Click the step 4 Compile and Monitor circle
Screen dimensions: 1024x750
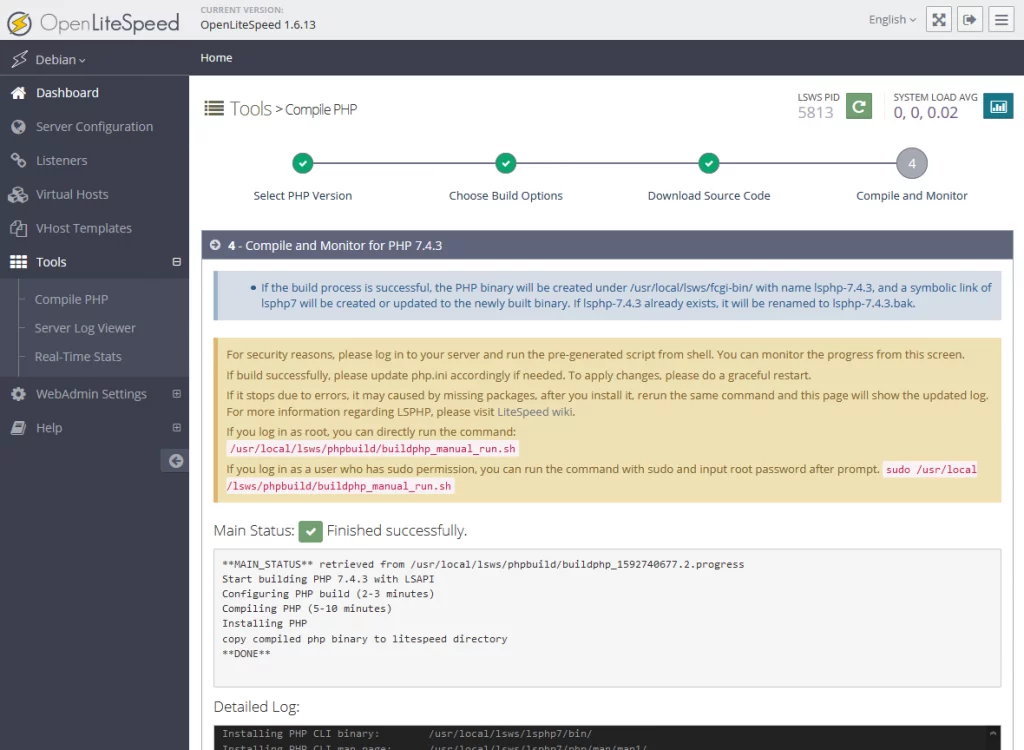(912, 163)
